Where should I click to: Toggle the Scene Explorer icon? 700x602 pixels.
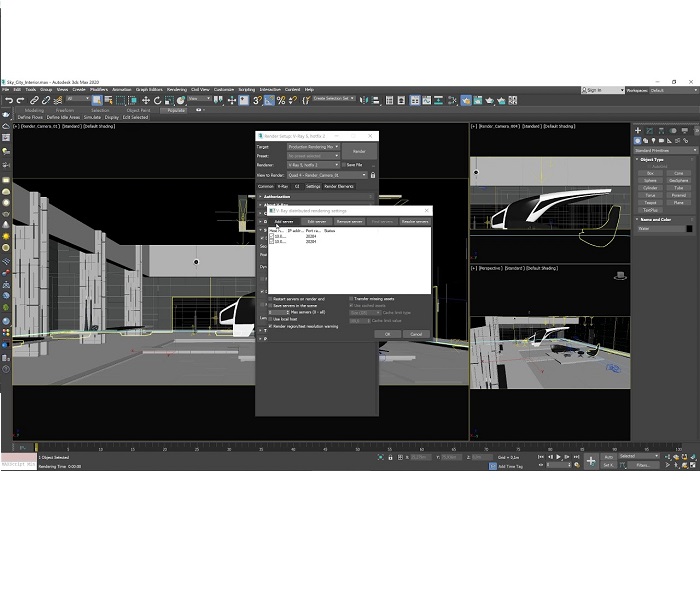pyautogui.click(x=389, y=100)
